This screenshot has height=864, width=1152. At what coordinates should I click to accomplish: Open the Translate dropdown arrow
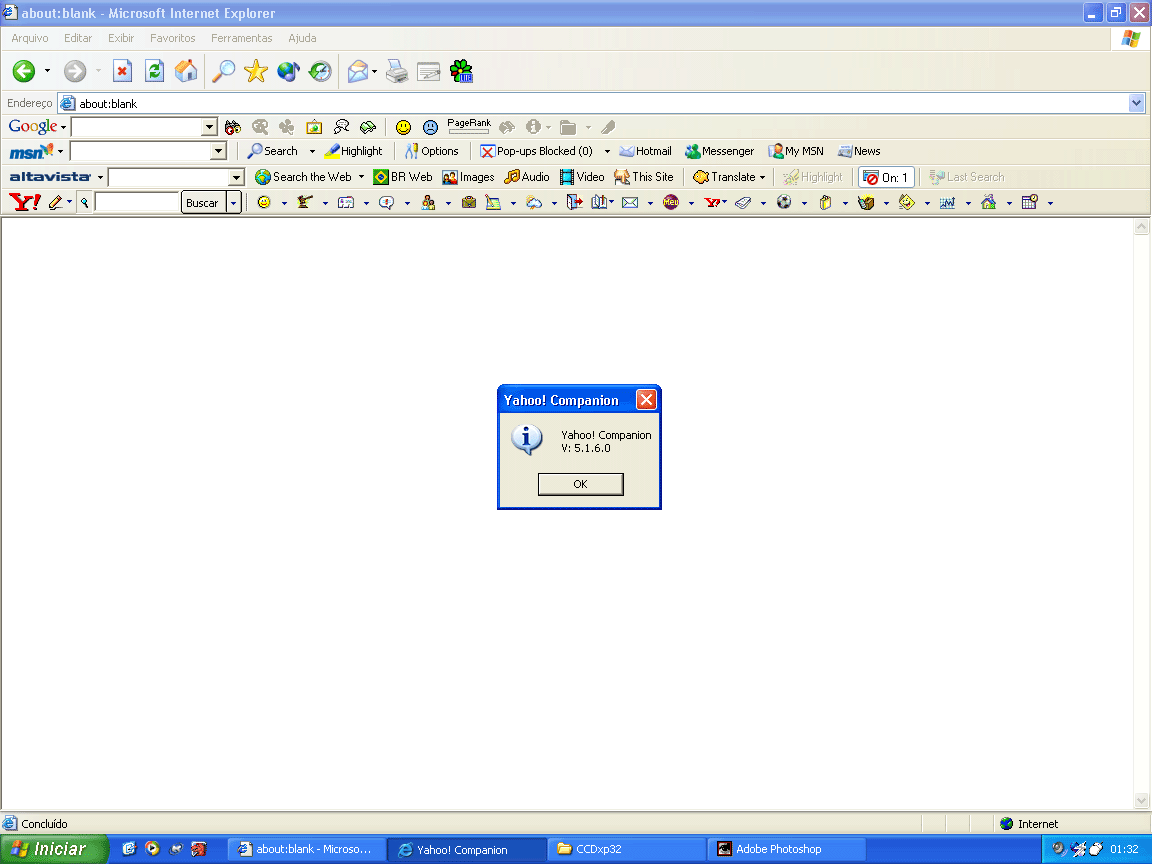[x=762, y=178]
